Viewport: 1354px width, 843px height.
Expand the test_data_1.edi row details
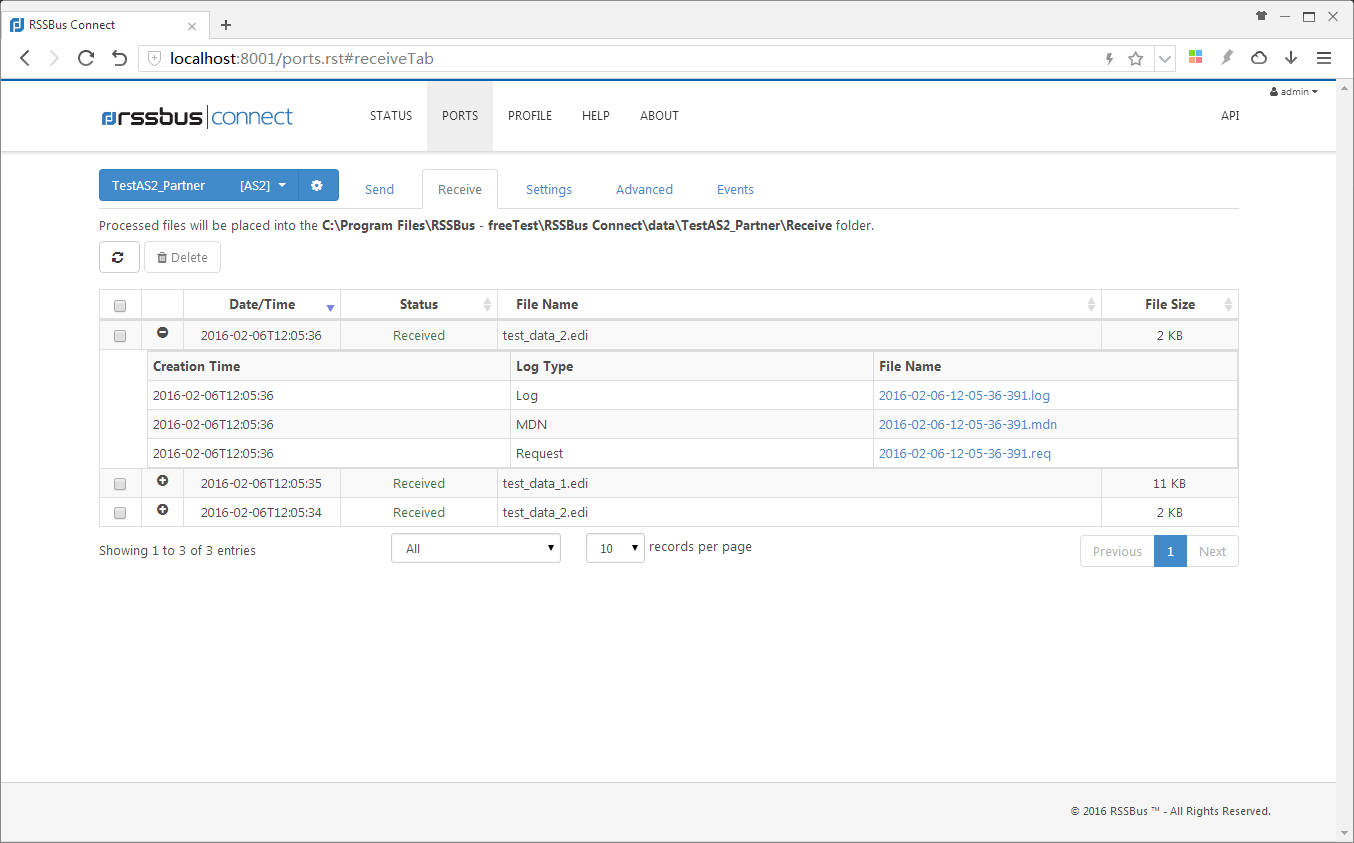[x=163, y=481]
